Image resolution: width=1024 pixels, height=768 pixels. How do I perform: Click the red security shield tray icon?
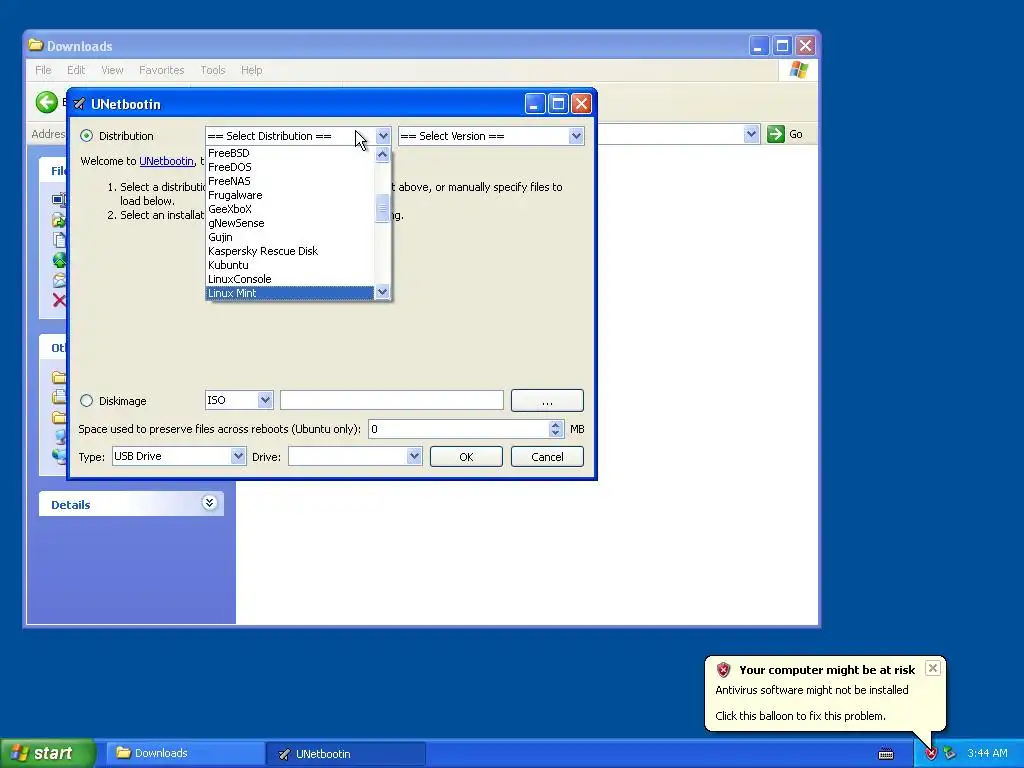[x=931, y=754]
